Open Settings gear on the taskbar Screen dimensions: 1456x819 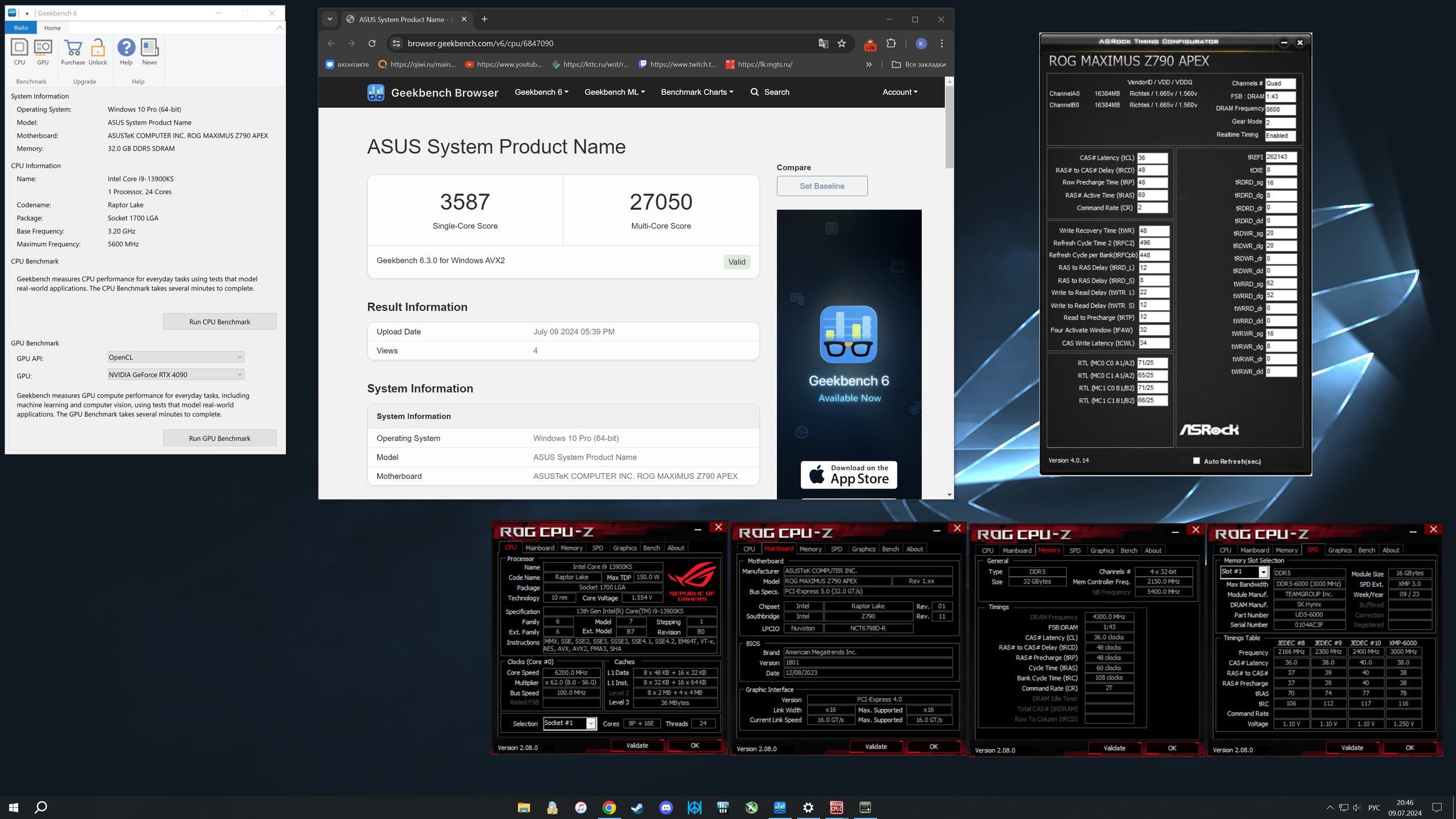808,807
